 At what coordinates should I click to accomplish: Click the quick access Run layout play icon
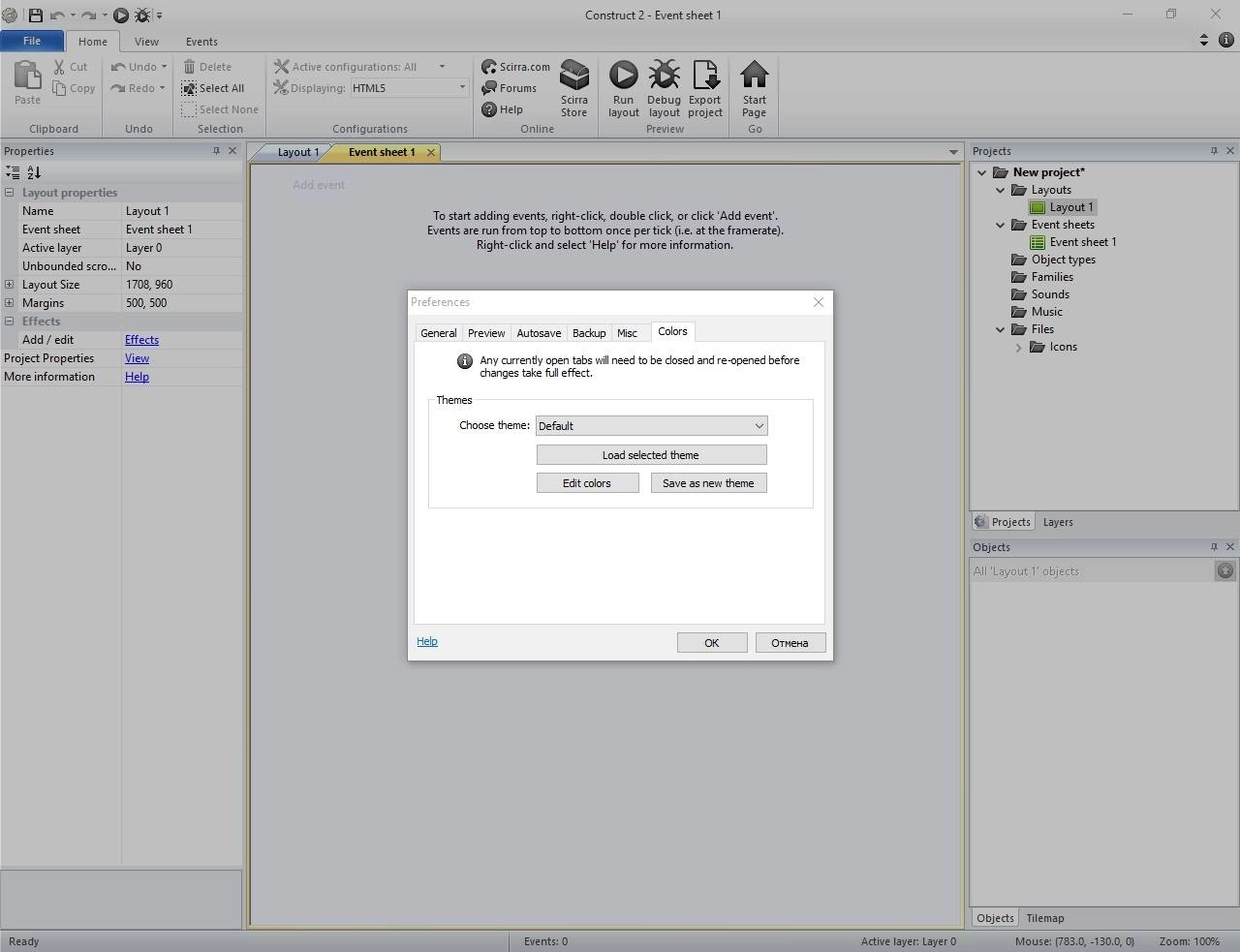click(x=121, y=15)
